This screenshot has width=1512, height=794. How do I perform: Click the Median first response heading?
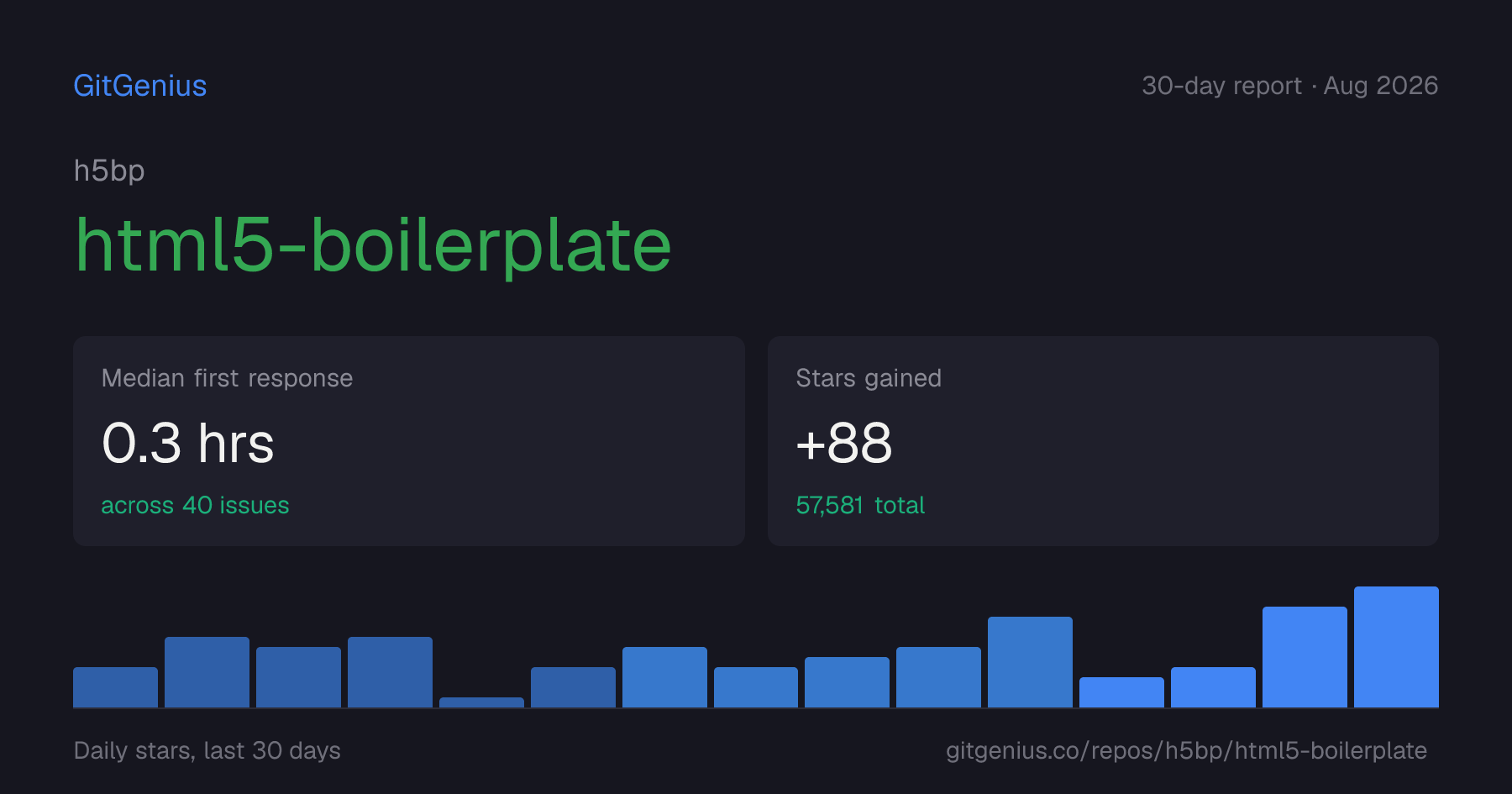pos(227,378)
